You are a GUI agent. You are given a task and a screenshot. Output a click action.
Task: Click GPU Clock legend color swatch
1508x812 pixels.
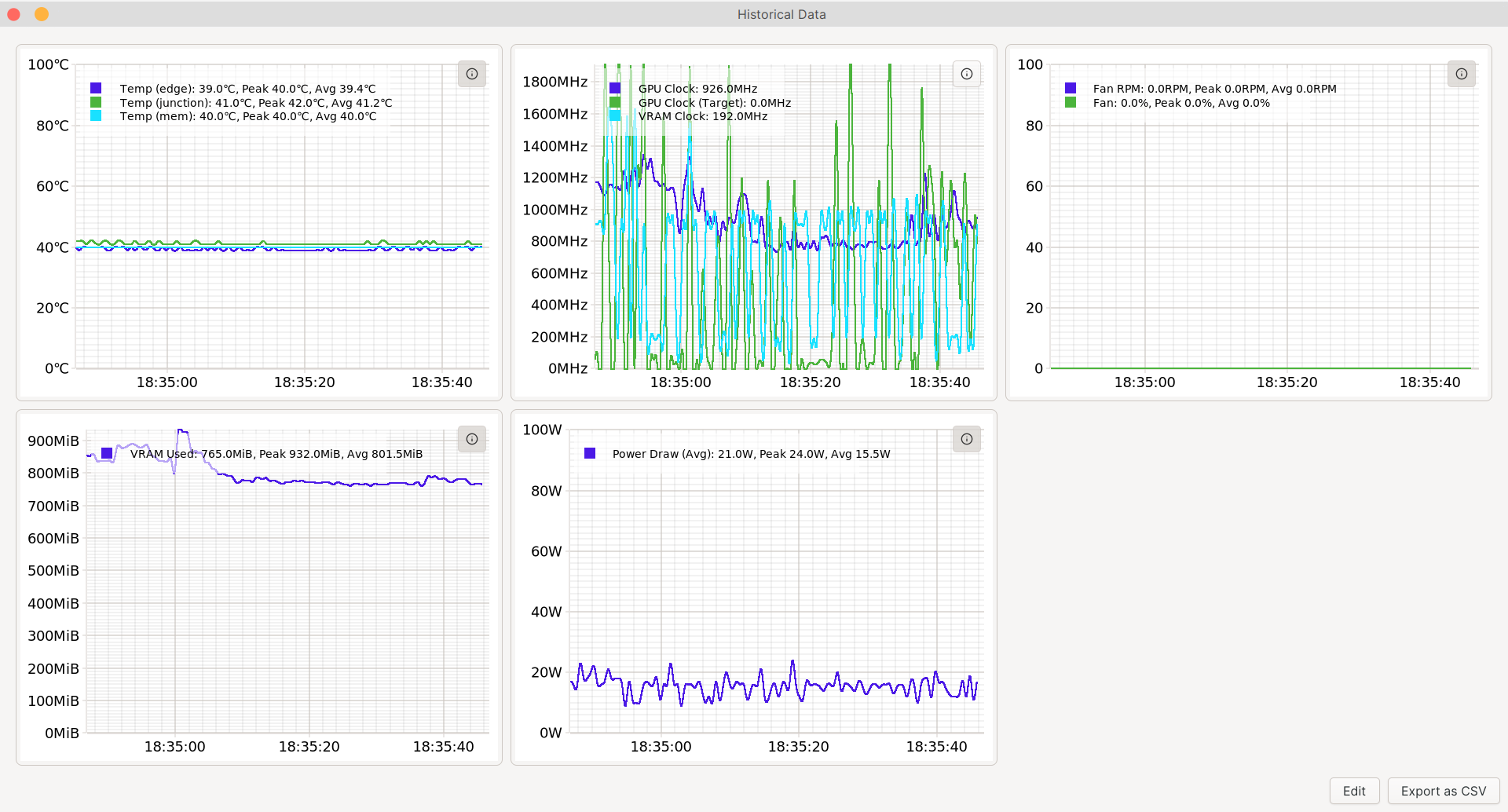click(615, 88)
